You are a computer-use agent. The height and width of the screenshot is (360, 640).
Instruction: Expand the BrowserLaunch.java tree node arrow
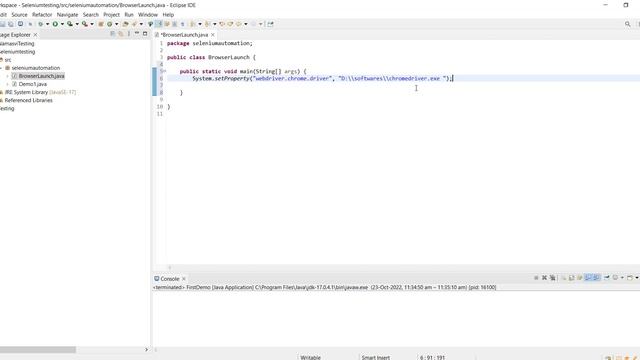tap(7, 76)
